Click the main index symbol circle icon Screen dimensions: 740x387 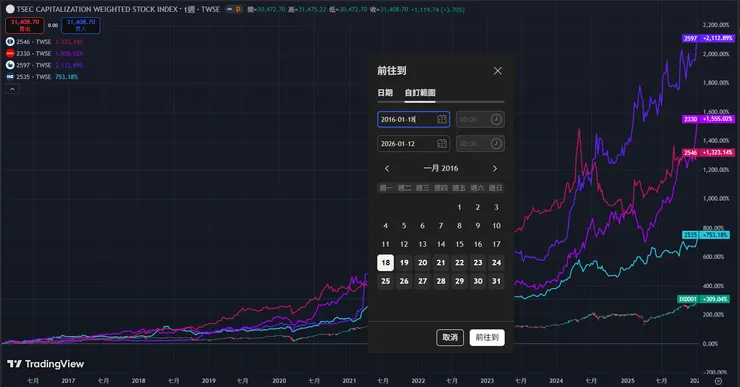pos(10,9)
